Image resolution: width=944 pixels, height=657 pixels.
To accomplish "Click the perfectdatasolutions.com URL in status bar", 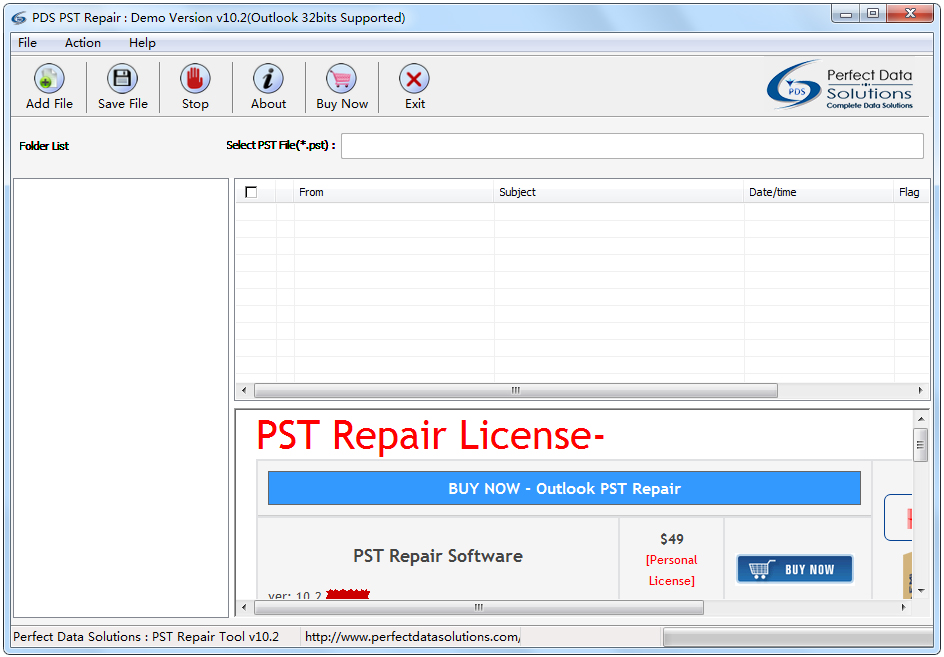I will [412, 637].
